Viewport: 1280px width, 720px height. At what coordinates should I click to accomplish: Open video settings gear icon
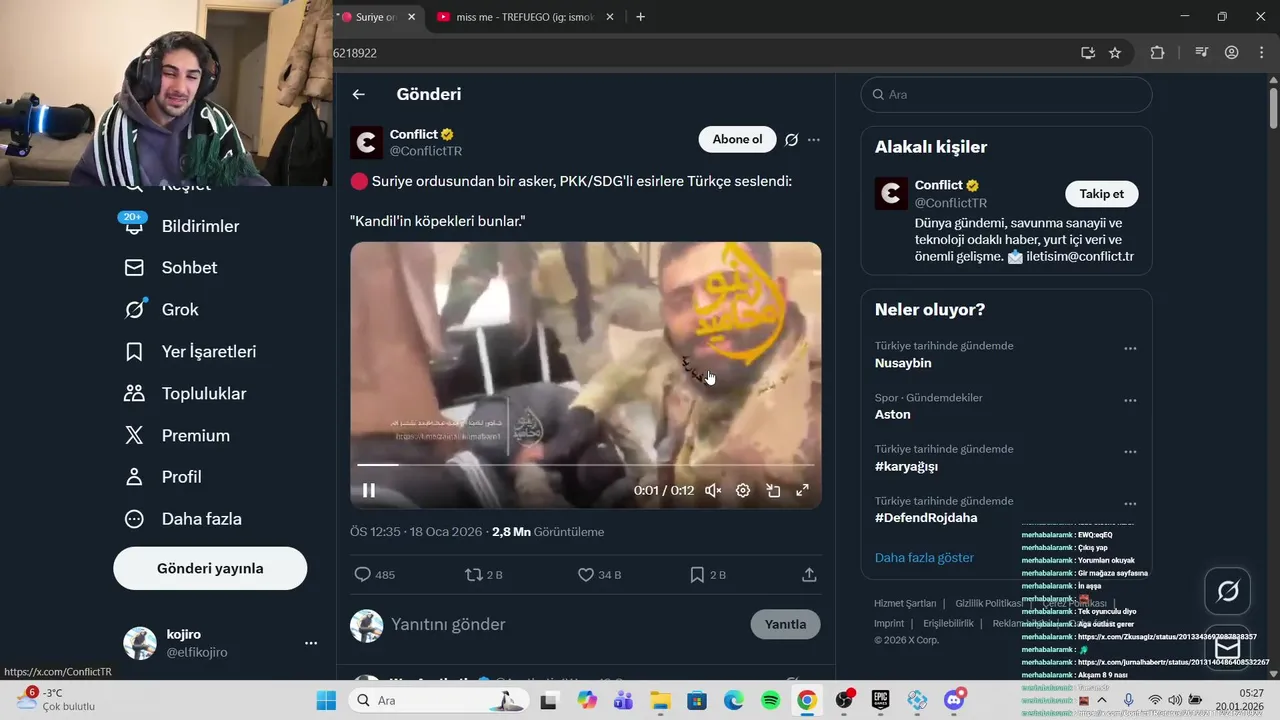(x=743, y=490)
